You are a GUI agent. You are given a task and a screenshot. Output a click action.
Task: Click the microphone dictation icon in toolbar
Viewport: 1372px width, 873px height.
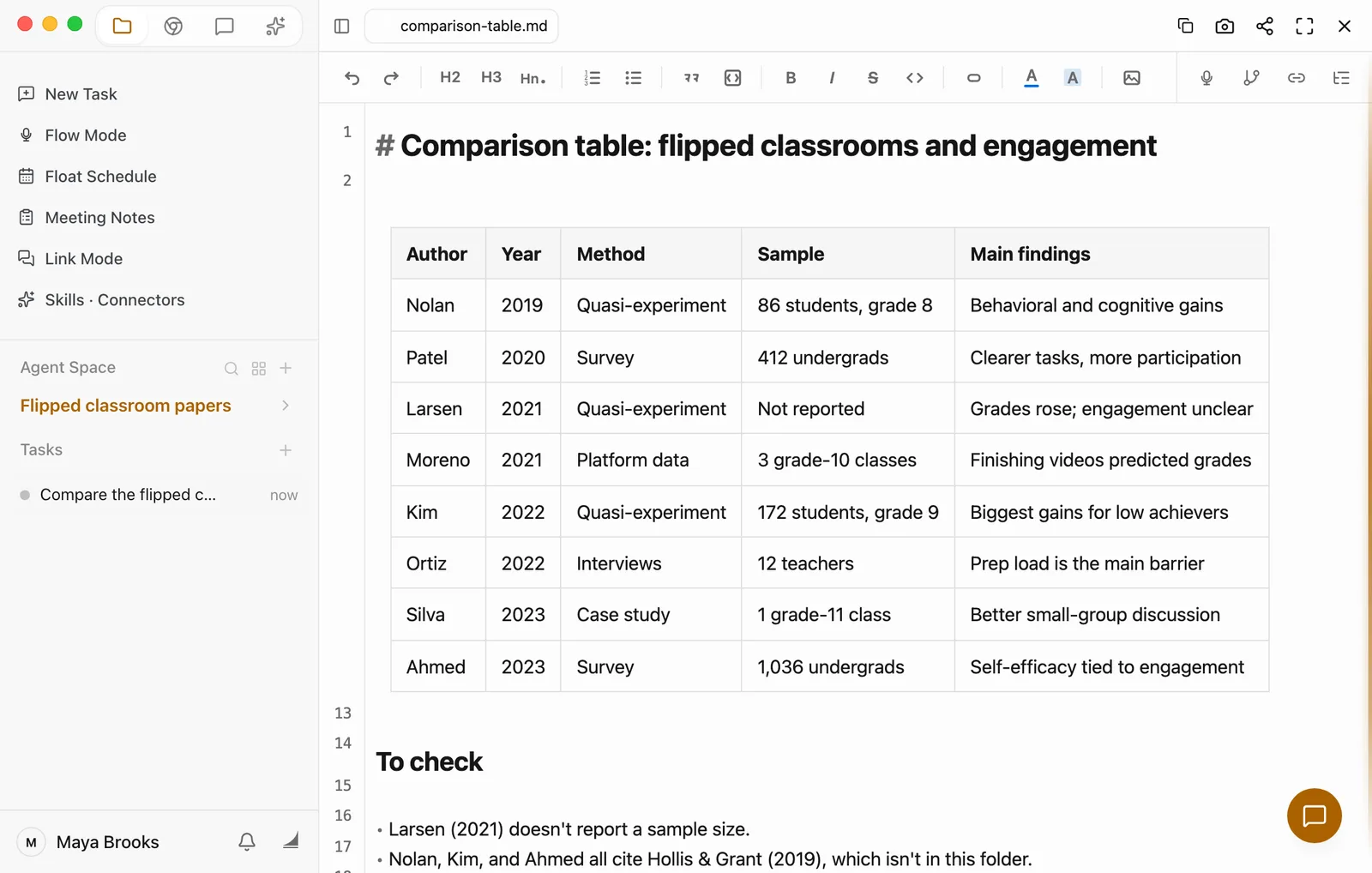click(x=1207, y=78)
